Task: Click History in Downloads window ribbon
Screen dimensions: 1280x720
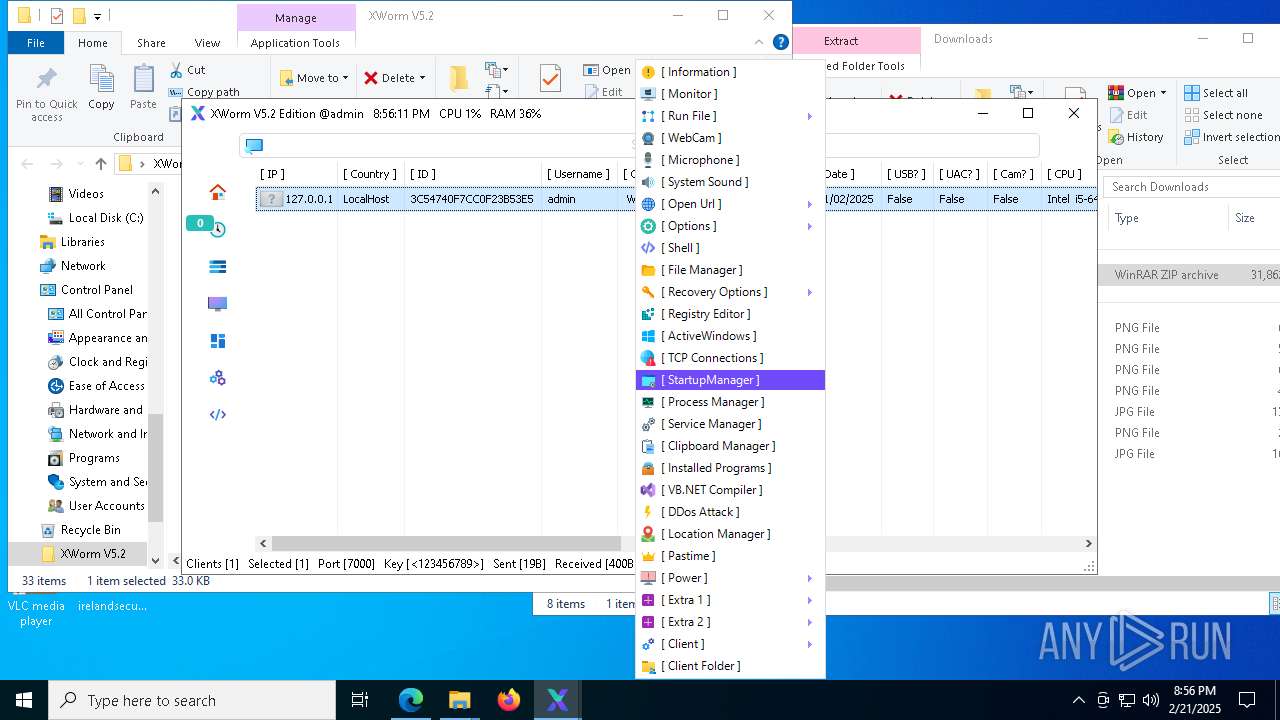Action: pyautogui.click(x=1135, y=137)
